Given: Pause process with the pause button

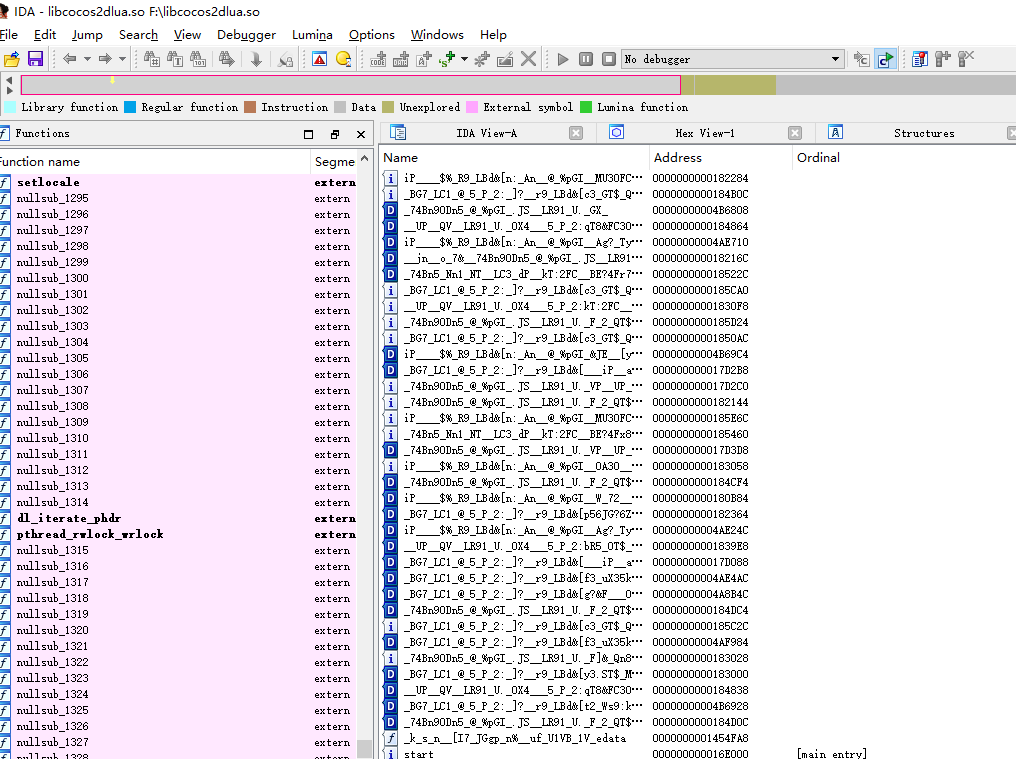Looking at the screenshot, I should click(586, 59).
